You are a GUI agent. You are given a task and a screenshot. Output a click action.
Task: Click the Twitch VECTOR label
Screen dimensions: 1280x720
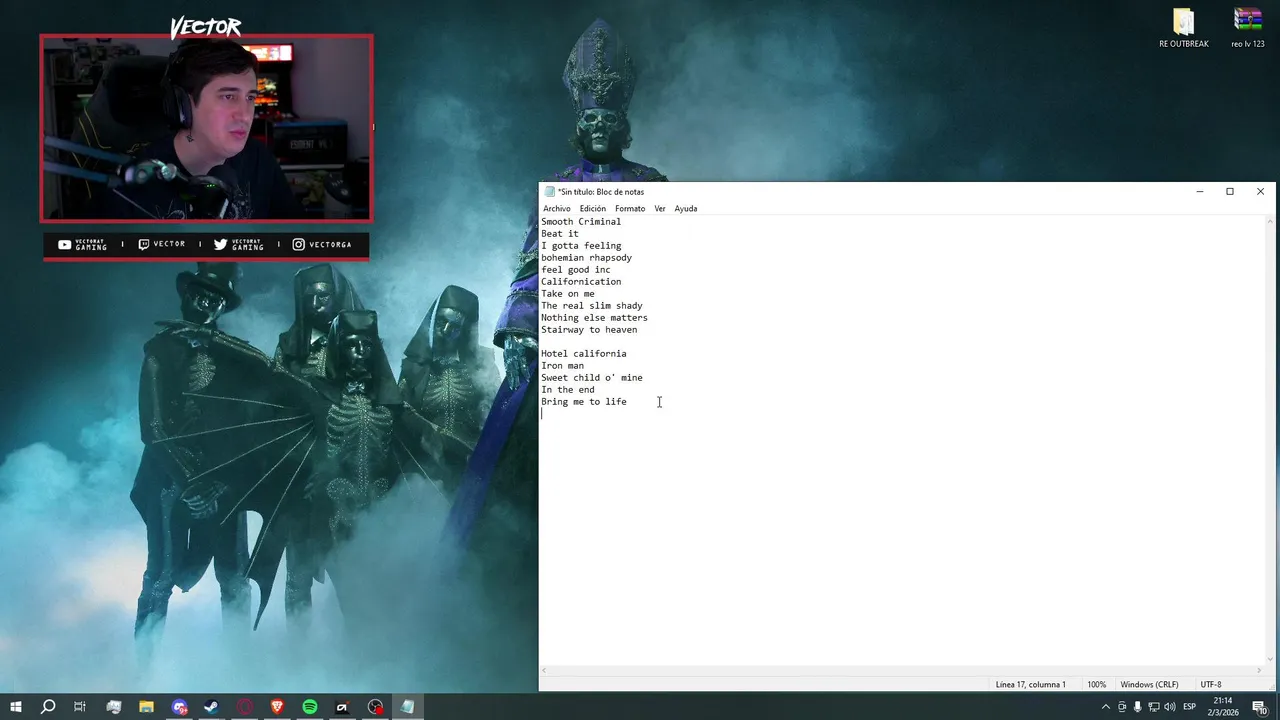[161, 244]
